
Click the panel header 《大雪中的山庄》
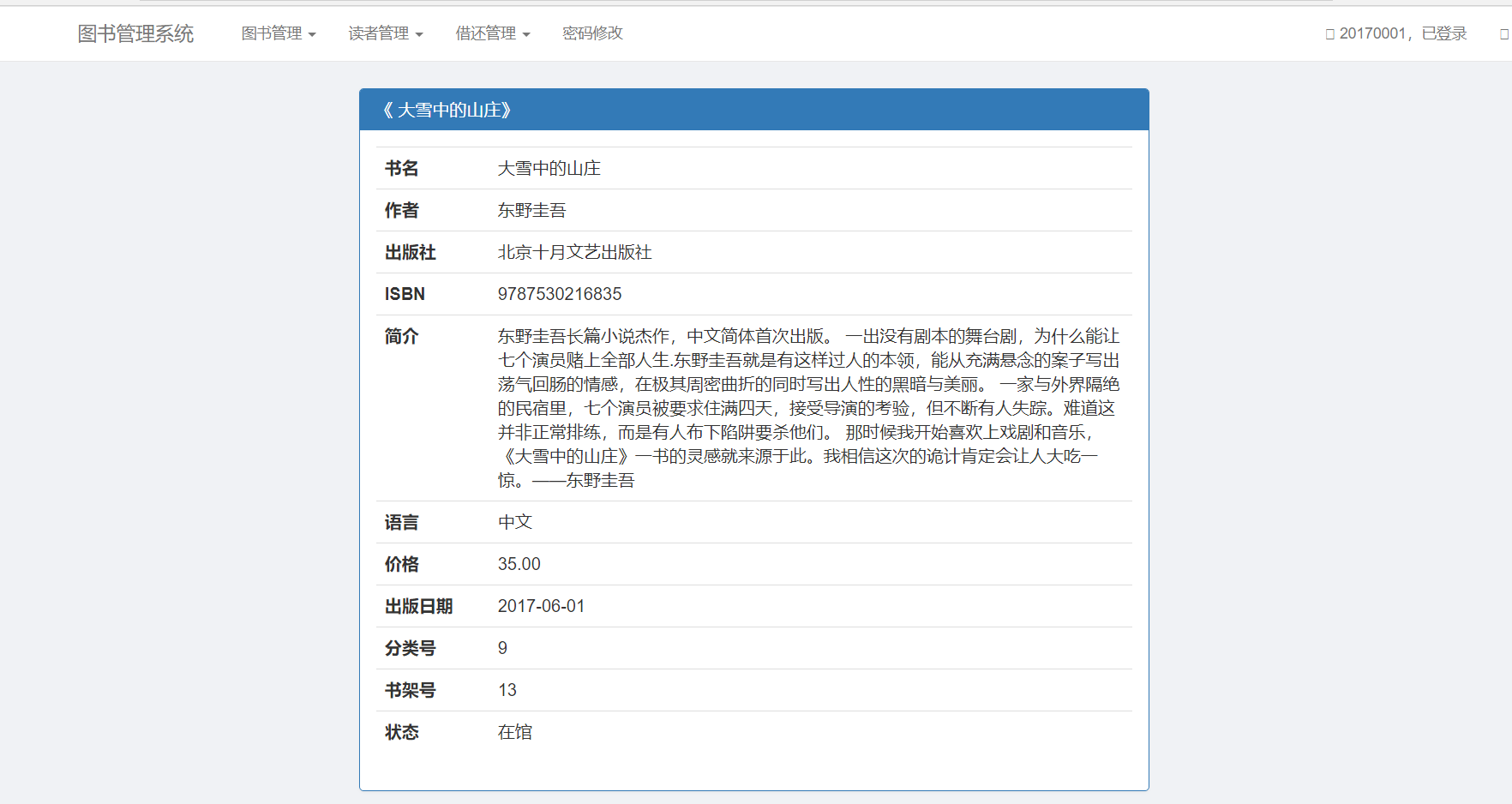tap(448, 110)
